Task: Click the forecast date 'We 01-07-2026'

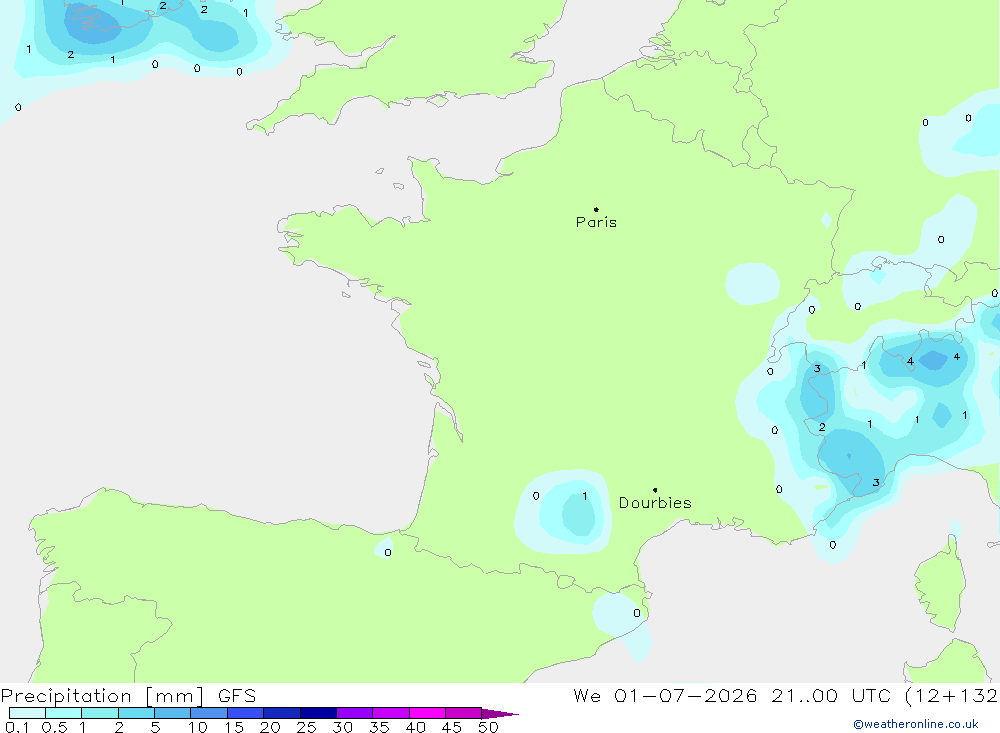Action: [x=665, y=696]
